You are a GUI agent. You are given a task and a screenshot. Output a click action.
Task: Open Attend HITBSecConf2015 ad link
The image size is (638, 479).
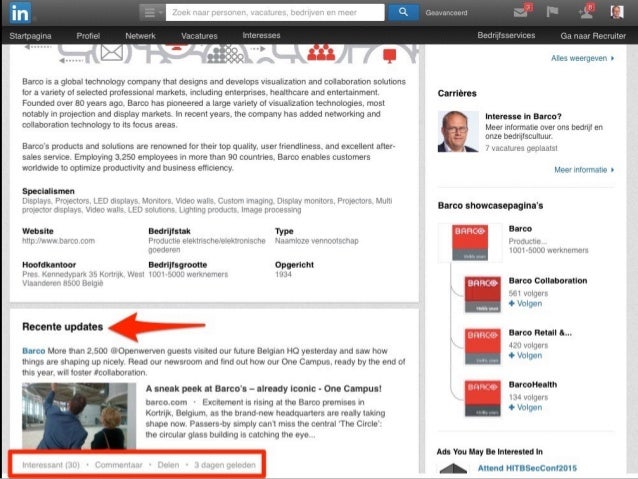point(527,468)
